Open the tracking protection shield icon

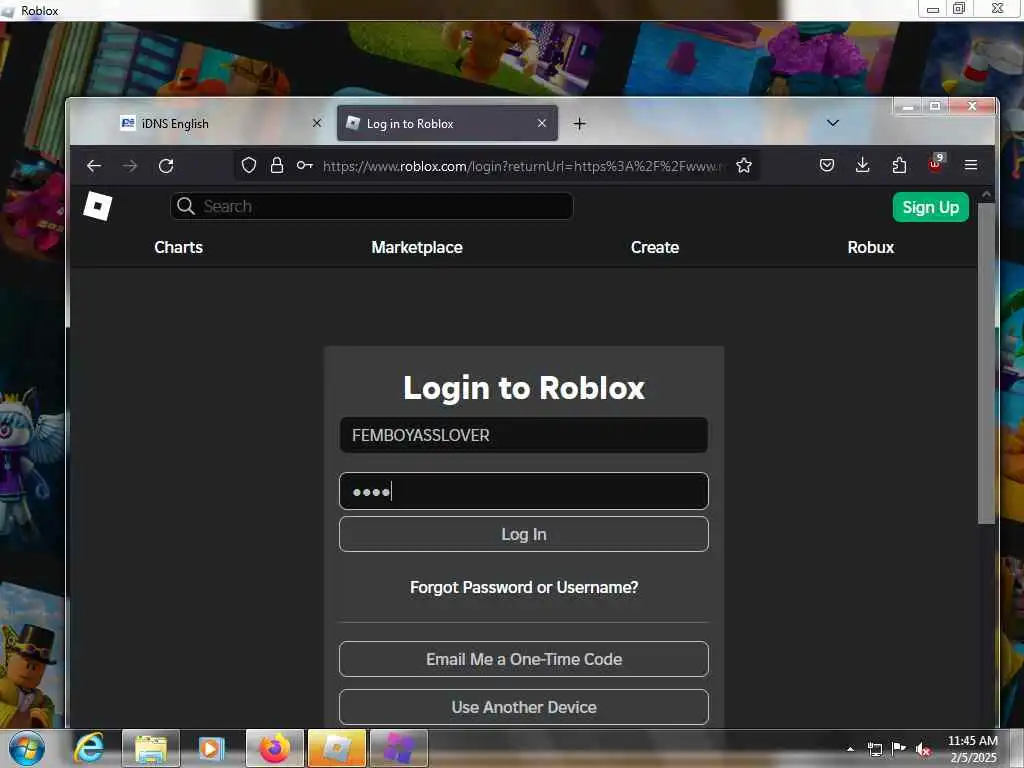coord(249,166)
